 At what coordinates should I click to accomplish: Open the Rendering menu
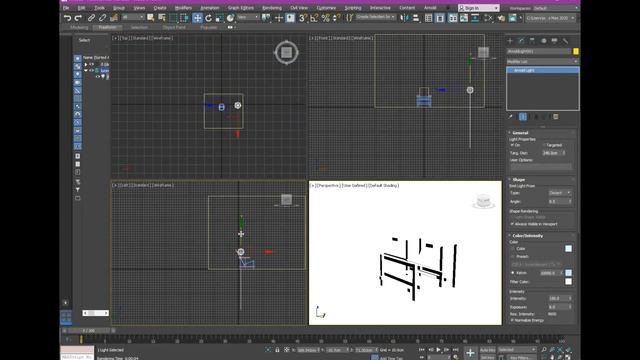point(272,8)
